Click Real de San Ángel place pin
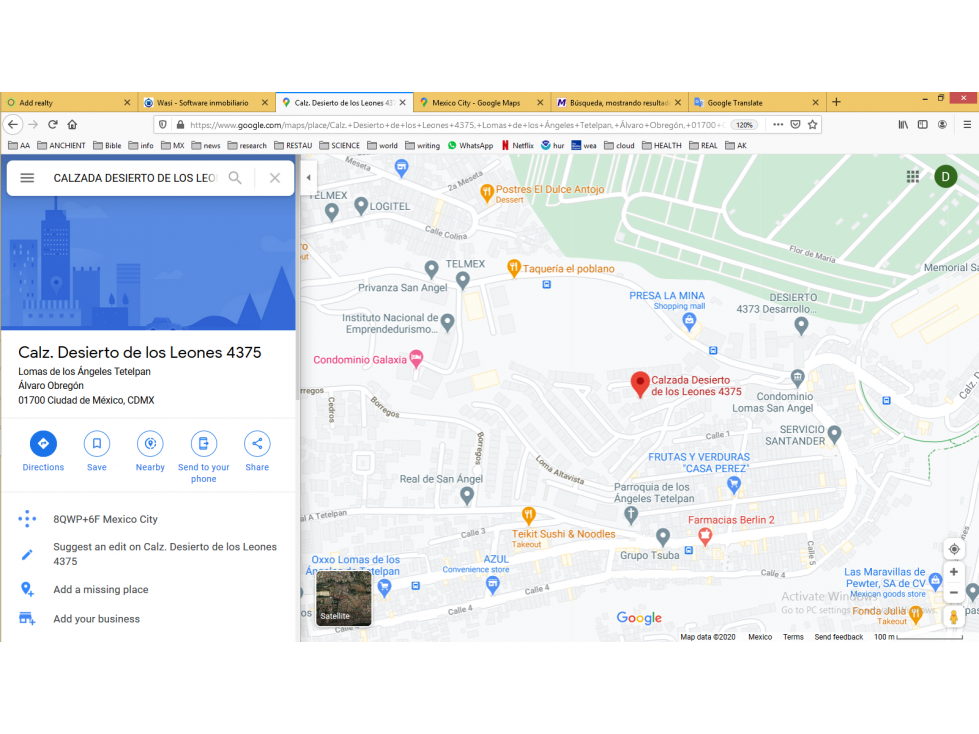Image resolution: width=979 pixels, height=734 pixels. [466, 496]
